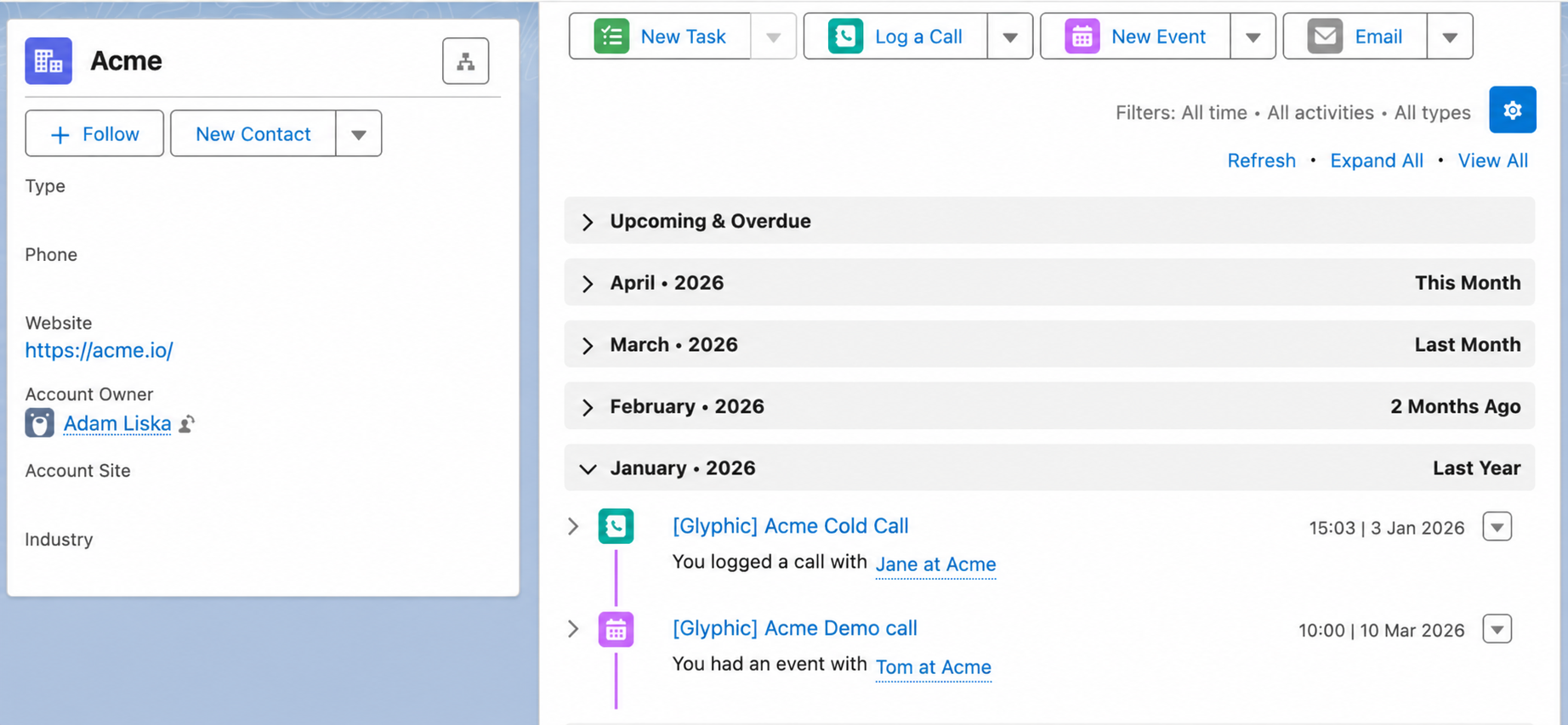1568x725 pixels.
Task: Click the Last Year label
Action: pyautogui.click(x=1476, y=468)
